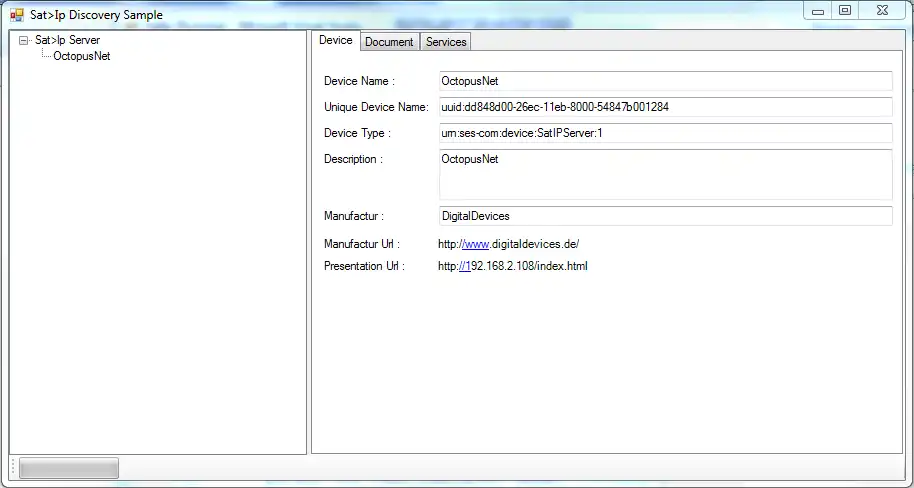Click the Device Name label
This screenshot has height=488, width=914.
pyautogui.click(x=359, y=81)
